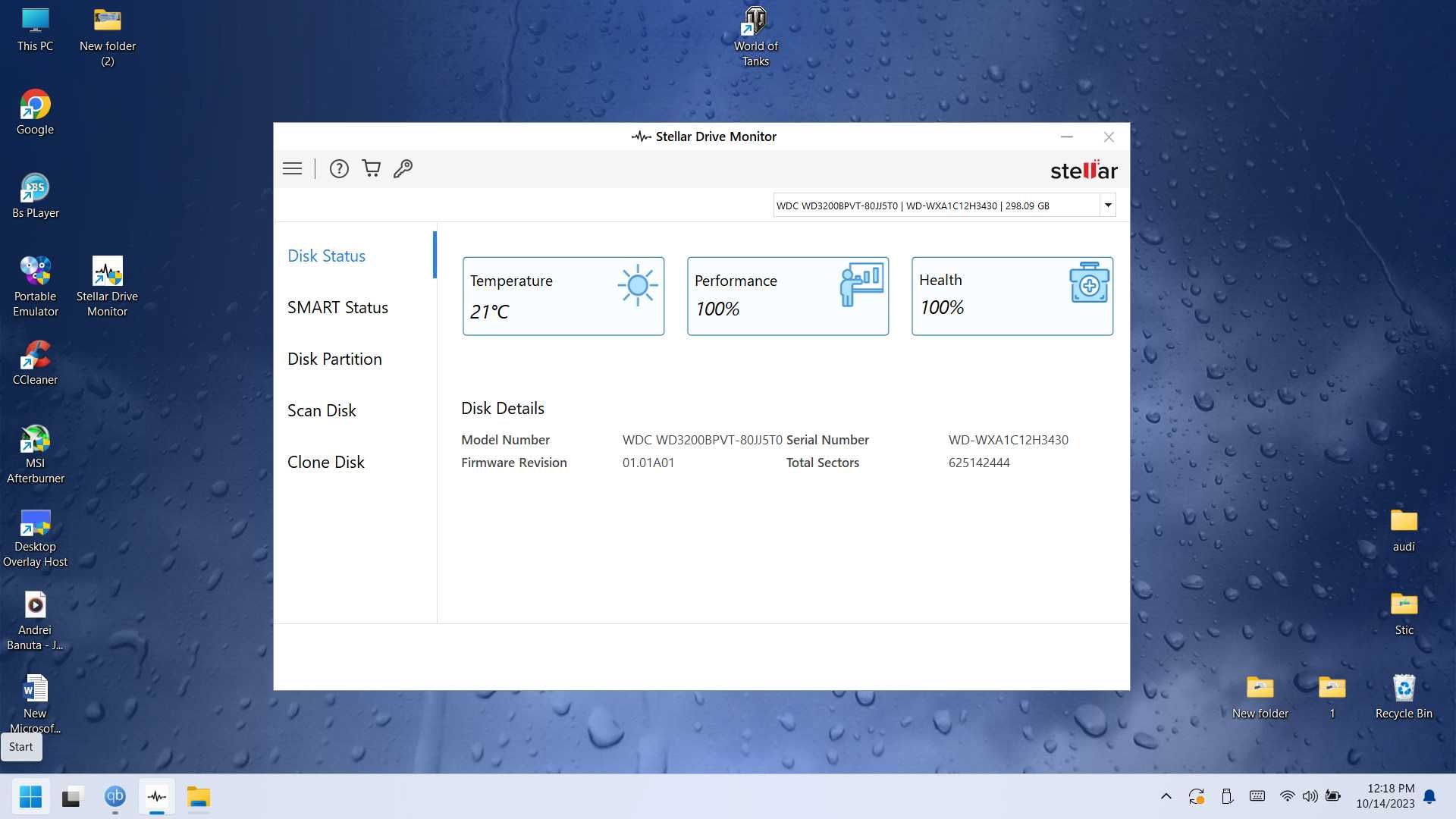Open the hamburger menu in Stellar Drive Monitor
1456x819 pixels.
292,168
